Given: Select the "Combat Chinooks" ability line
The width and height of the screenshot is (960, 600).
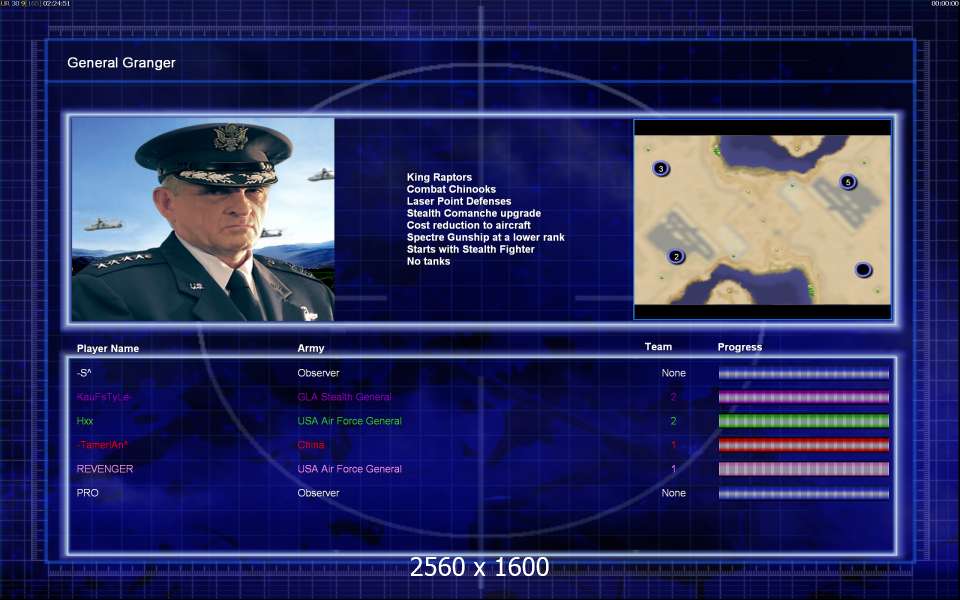Looking at the screenshot, I should click(451, 189).
